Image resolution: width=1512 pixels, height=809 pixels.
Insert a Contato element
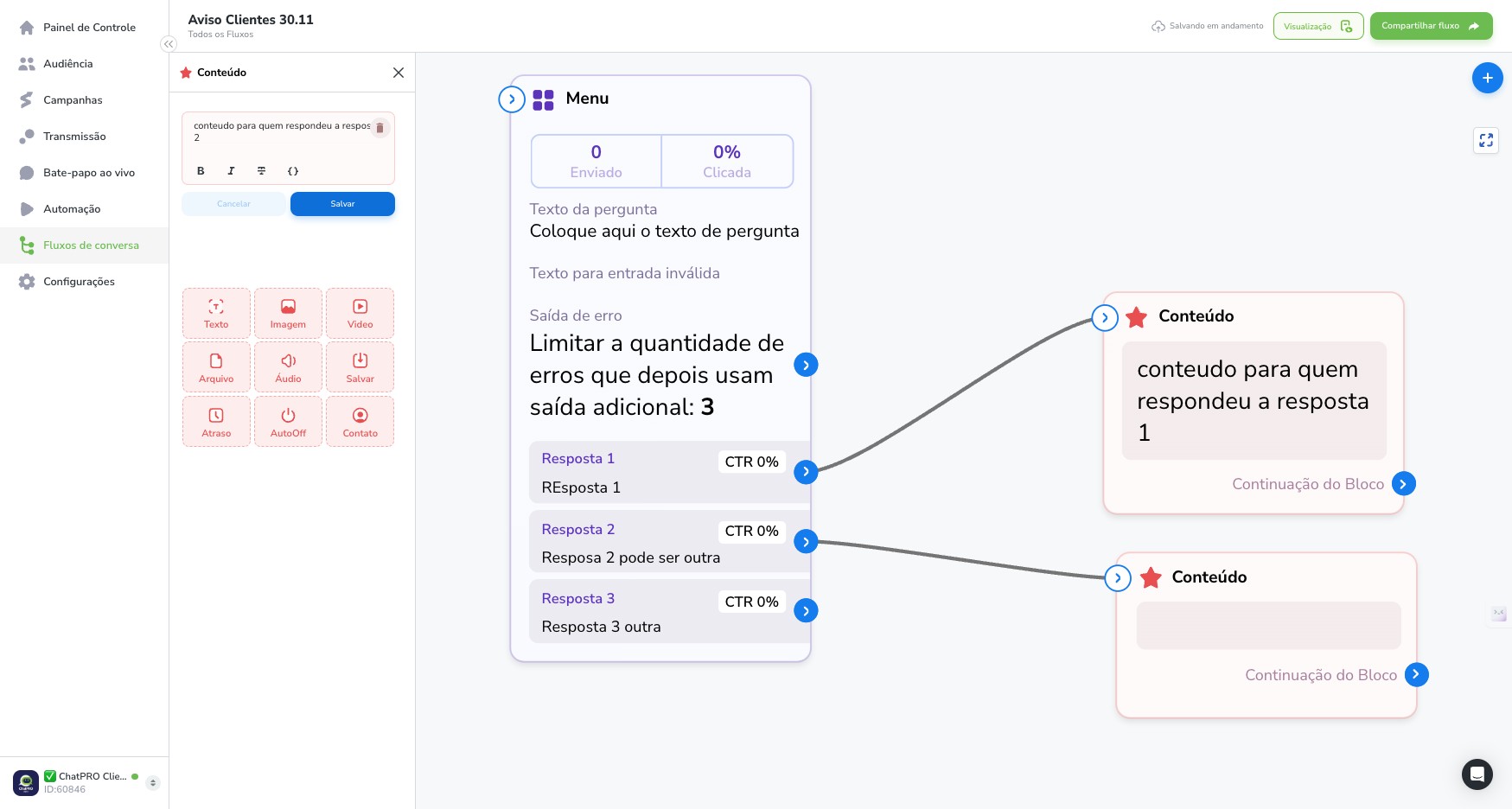point(360,422)
